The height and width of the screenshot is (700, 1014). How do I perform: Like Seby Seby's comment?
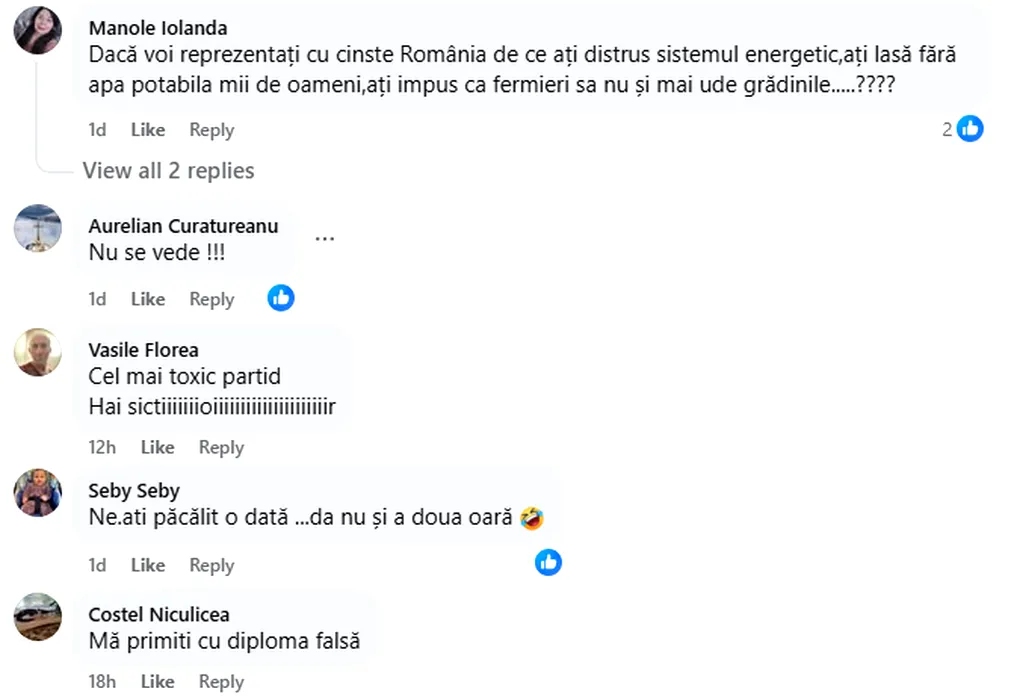tap(148, 565)
